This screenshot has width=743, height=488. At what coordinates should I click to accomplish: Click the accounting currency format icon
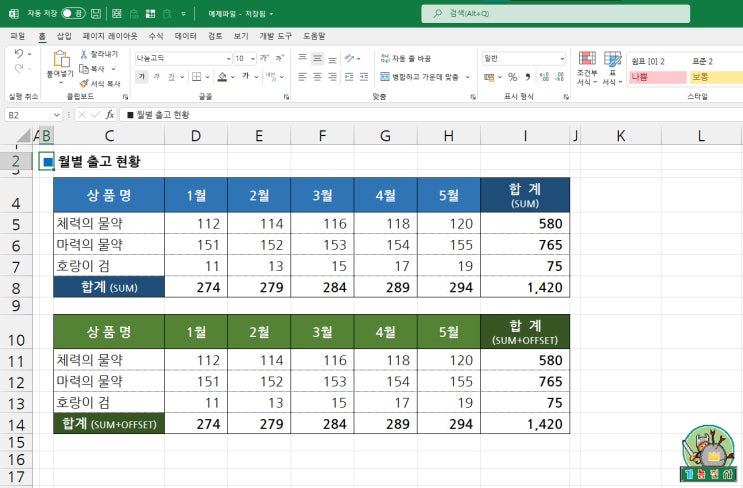point(489,77)
